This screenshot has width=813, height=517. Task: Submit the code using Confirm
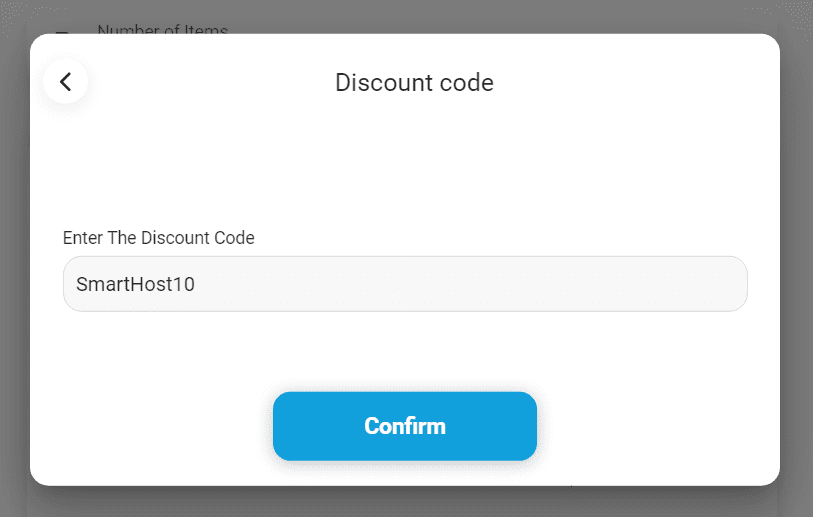point(404,426)
